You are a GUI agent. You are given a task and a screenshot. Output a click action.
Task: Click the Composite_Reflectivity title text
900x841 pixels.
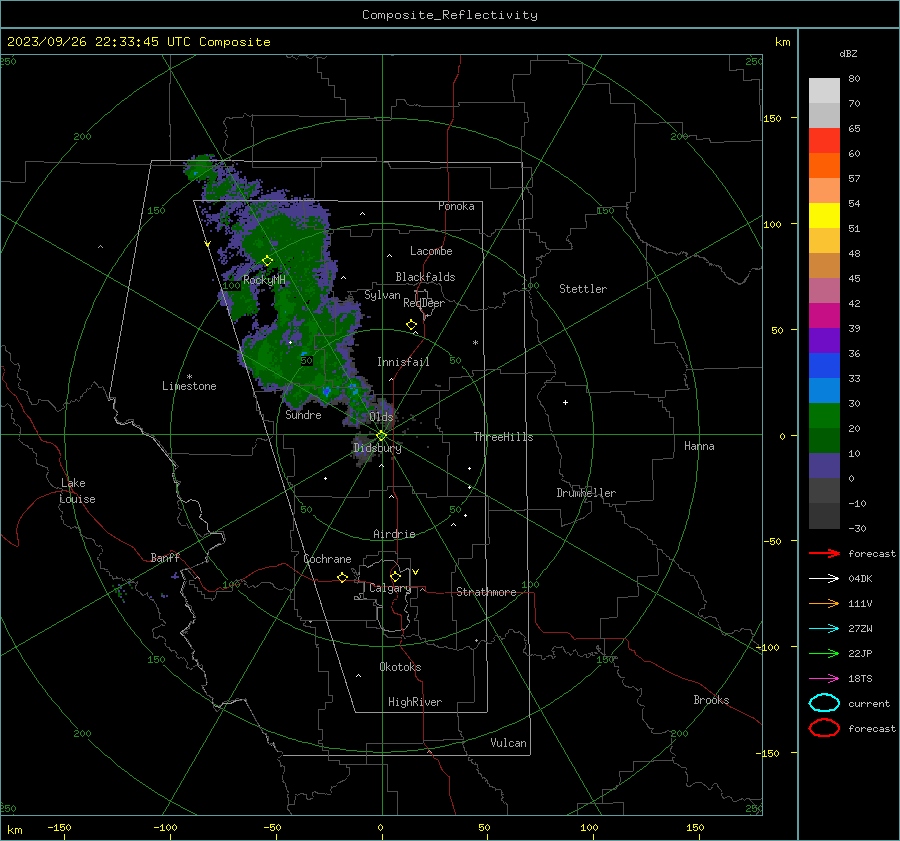pyautogui.click(x=450, y=15)
